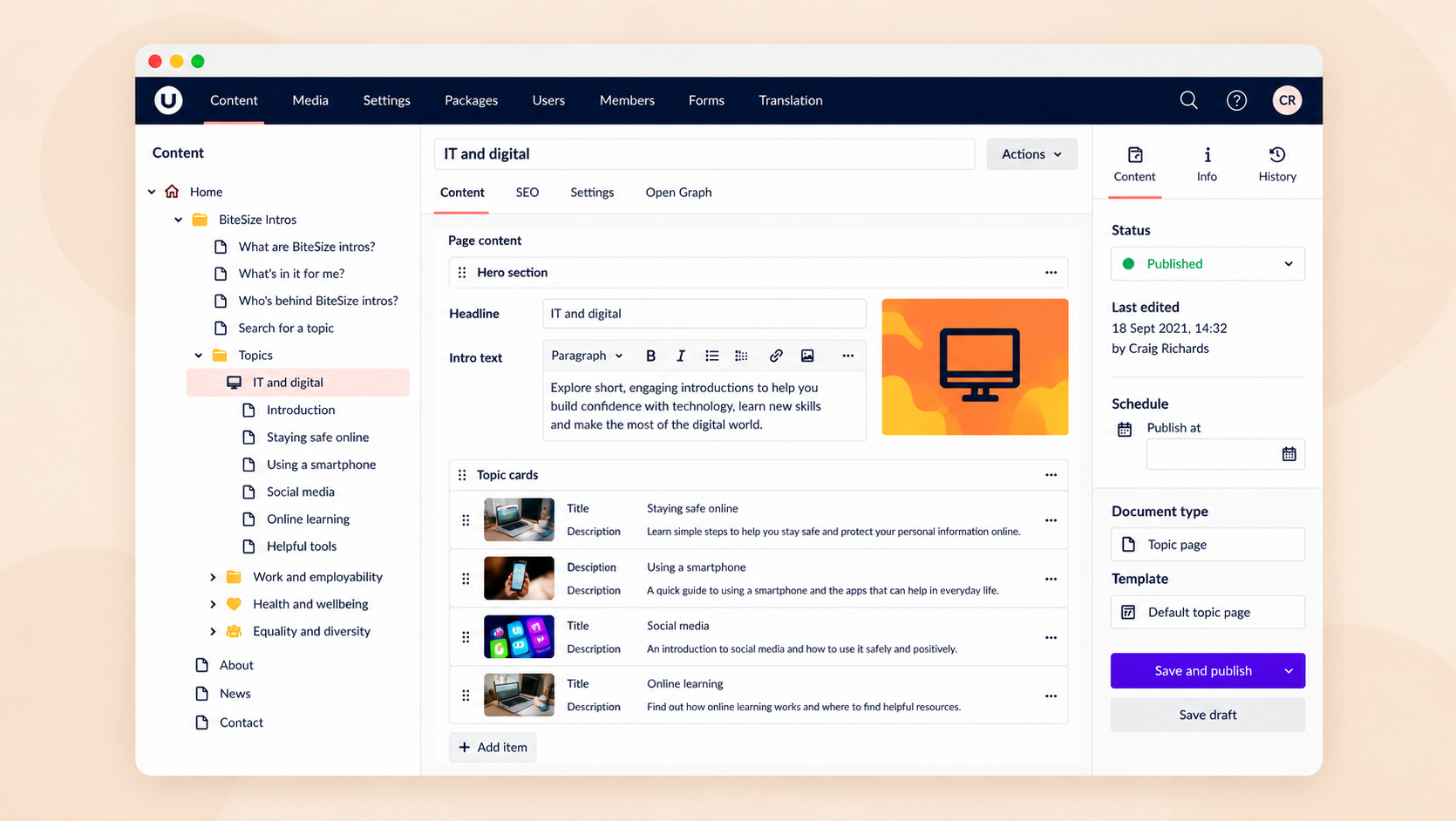
Task: Switch to the SEO tab
Action: click(527, 193)
